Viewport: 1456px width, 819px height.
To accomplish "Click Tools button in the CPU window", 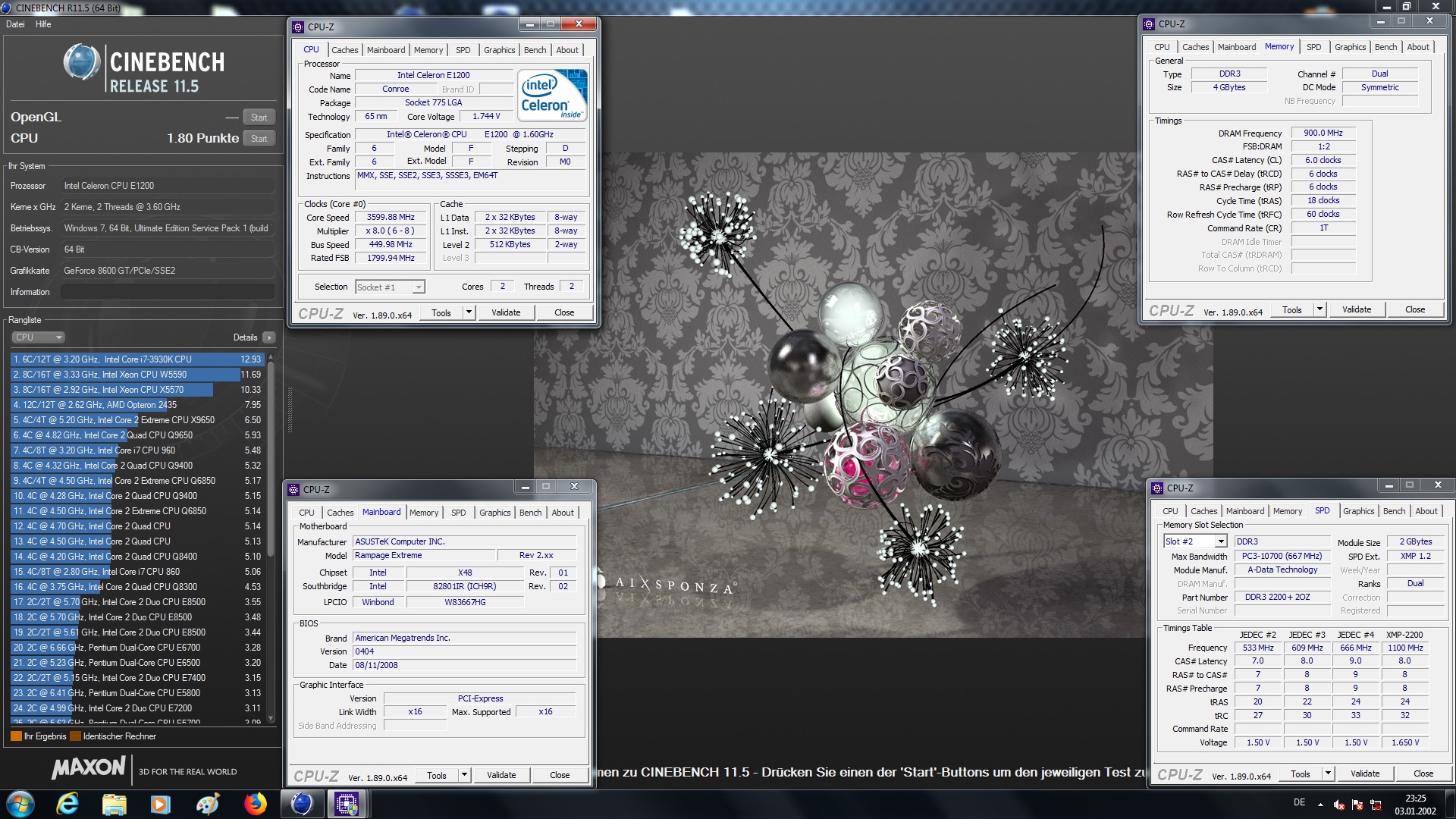I will click(441, 312).
